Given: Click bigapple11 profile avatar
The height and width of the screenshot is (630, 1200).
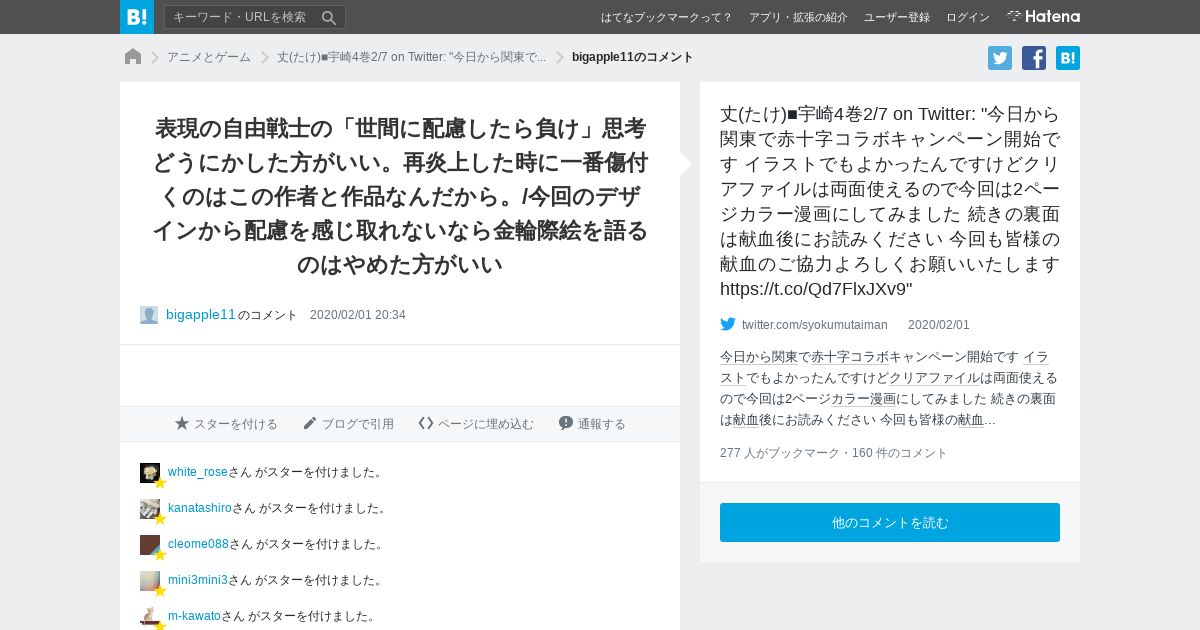Looking at the screenshot, I should (x=149, y=315).
